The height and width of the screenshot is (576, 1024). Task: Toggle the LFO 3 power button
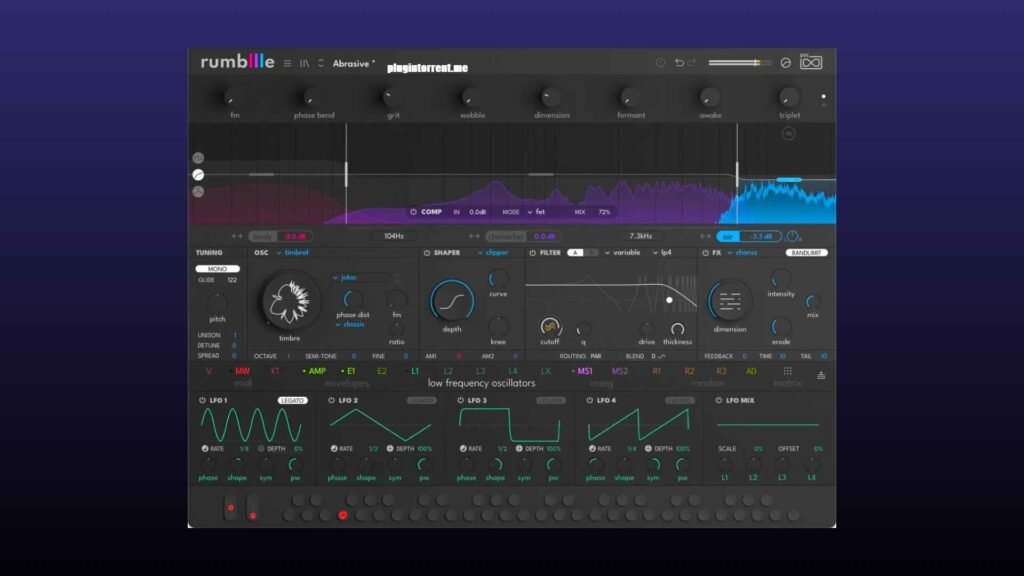[x=460, y=400]
